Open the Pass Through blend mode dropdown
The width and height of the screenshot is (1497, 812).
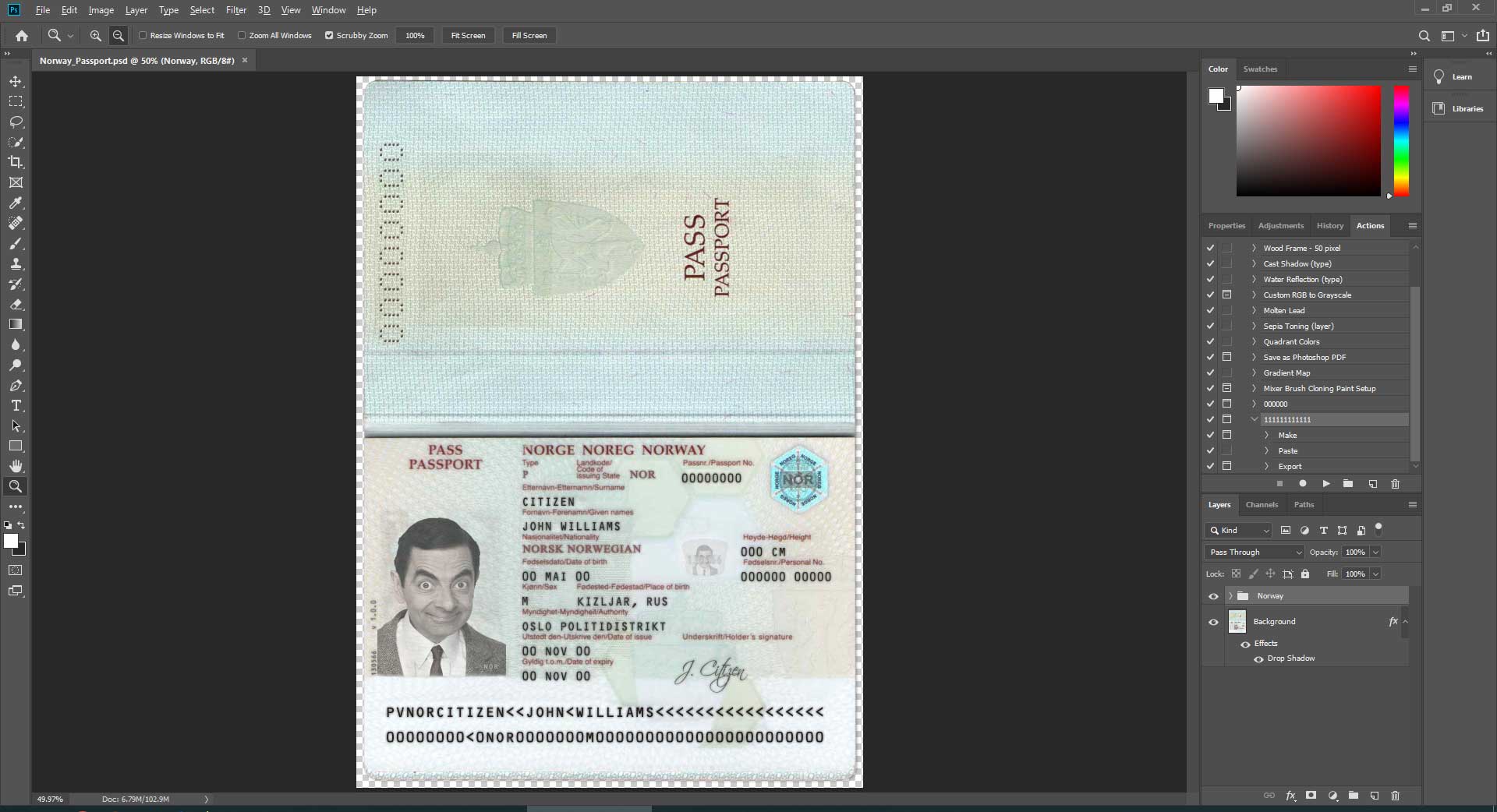coord(1254,553)
